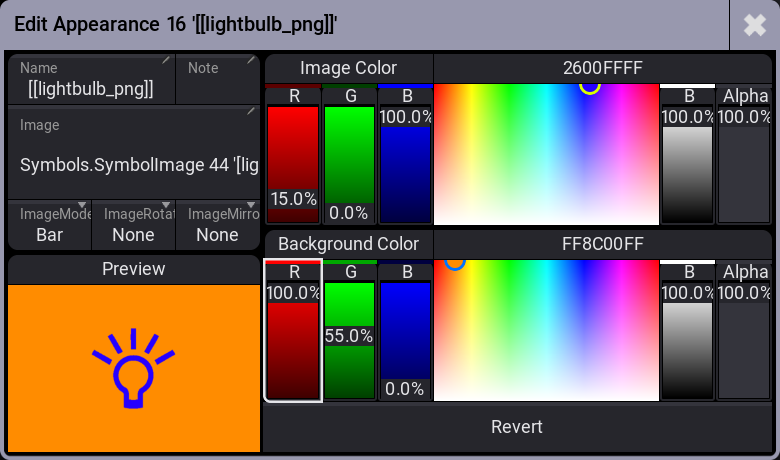Image resolution: width=780 pixels, height=460 pixels.
Task: Click the pencil edit icon on Name field
Action: click(166, 60)
